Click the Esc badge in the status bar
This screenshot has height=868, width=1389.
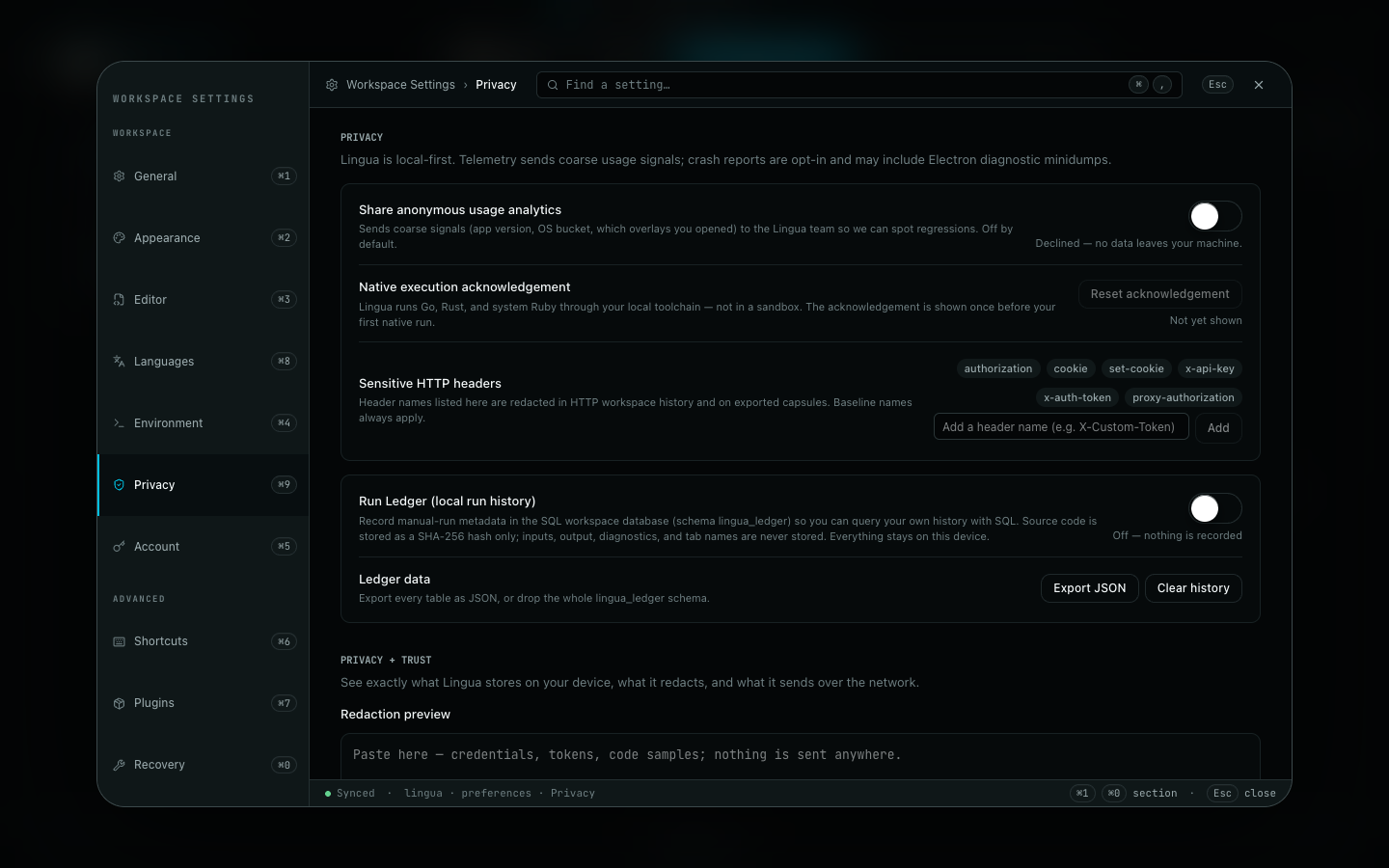tap(1222, 794)
